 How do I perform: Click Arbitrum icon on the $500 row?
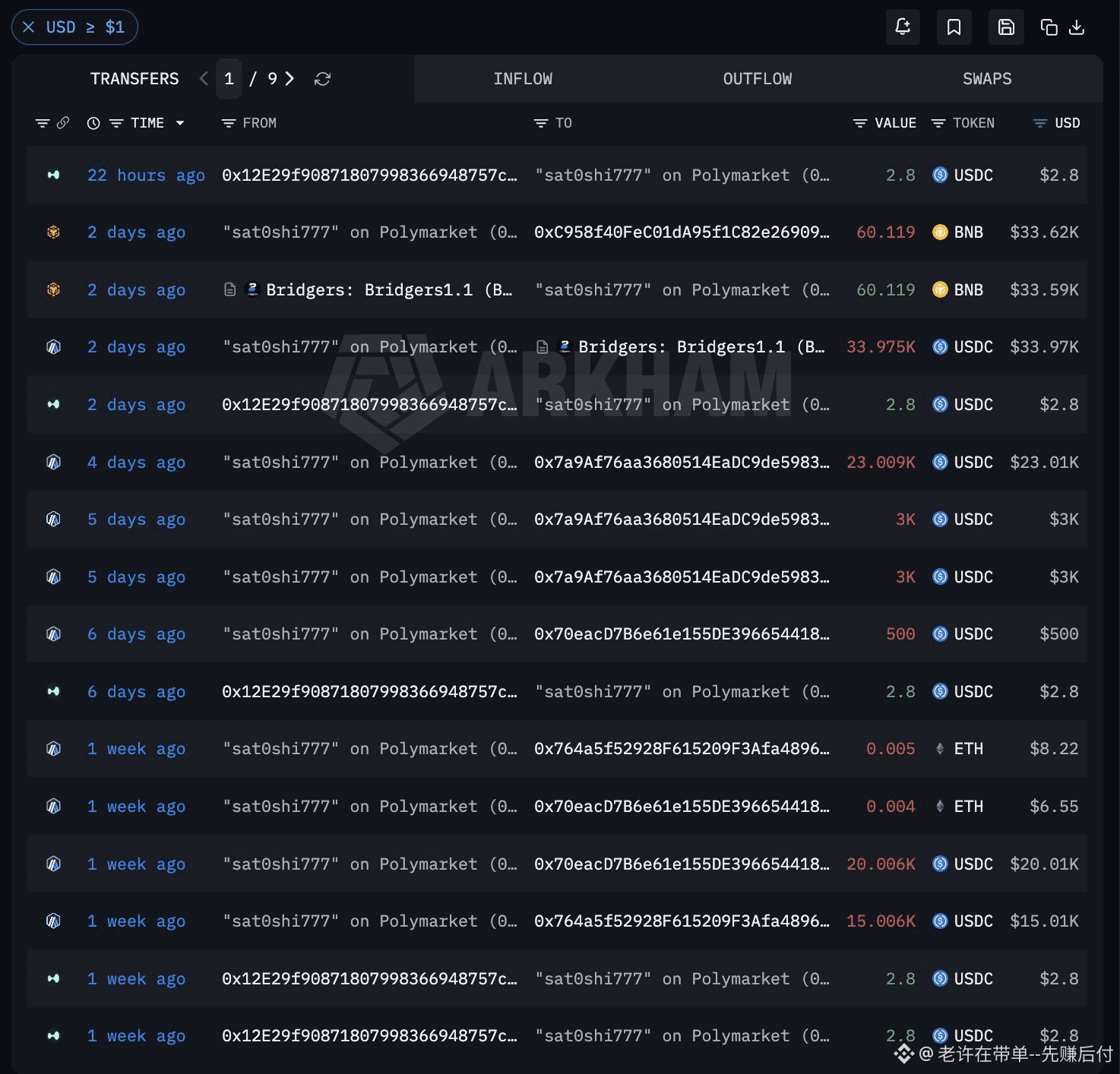[x=53, y=634]
